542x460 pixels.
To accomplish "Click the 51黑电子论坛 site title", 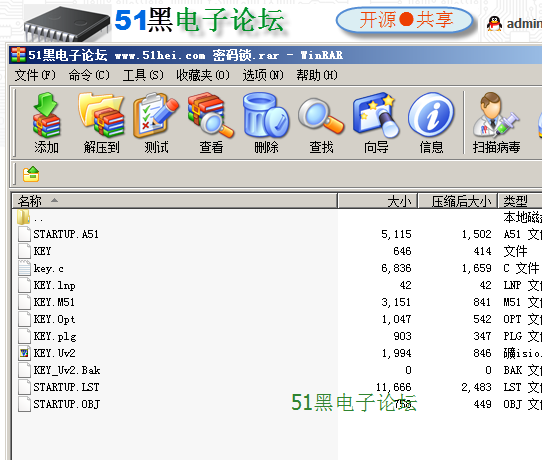I will coord(199,20).
